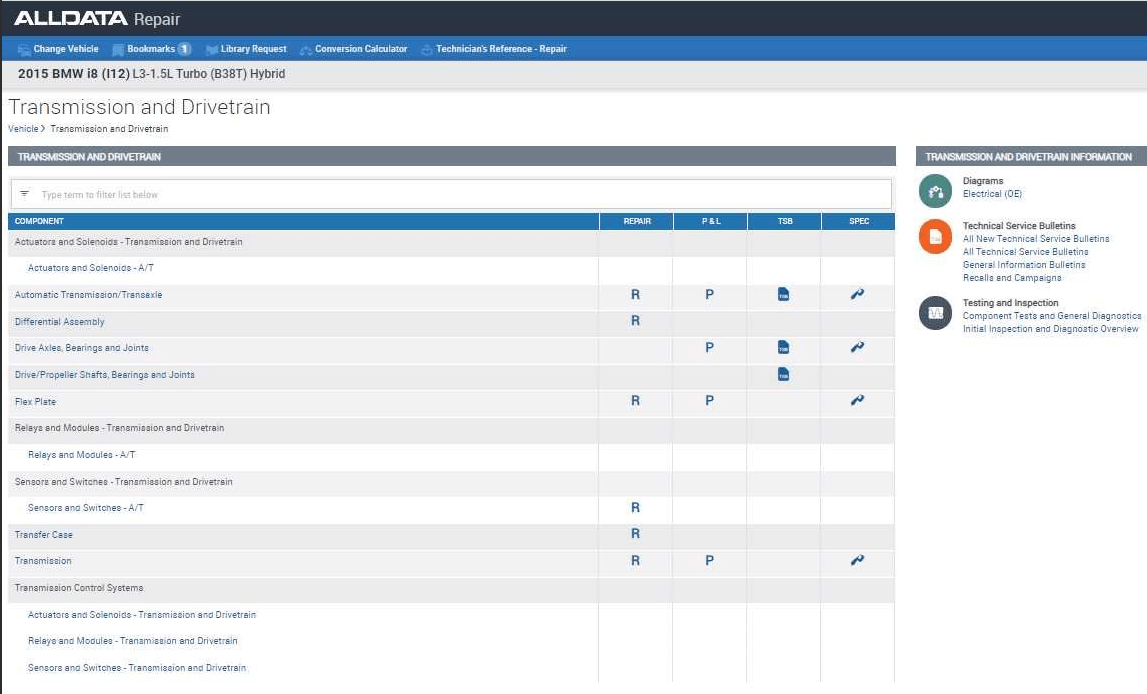The height and width of the screenshot is (694, 1147).
Task: Open All Technical Service Bulletins link
Action: (1026, 252)
